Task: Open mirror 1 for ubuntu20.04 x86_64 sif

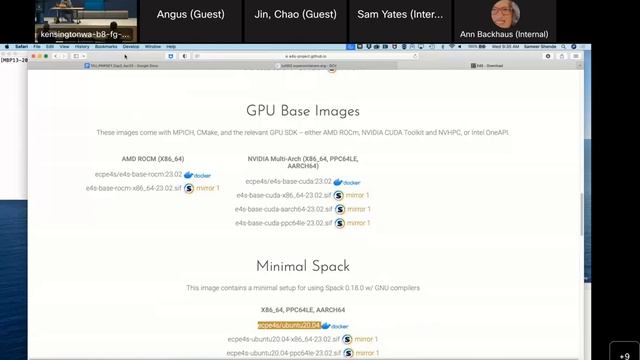Action: pos(366,339)
